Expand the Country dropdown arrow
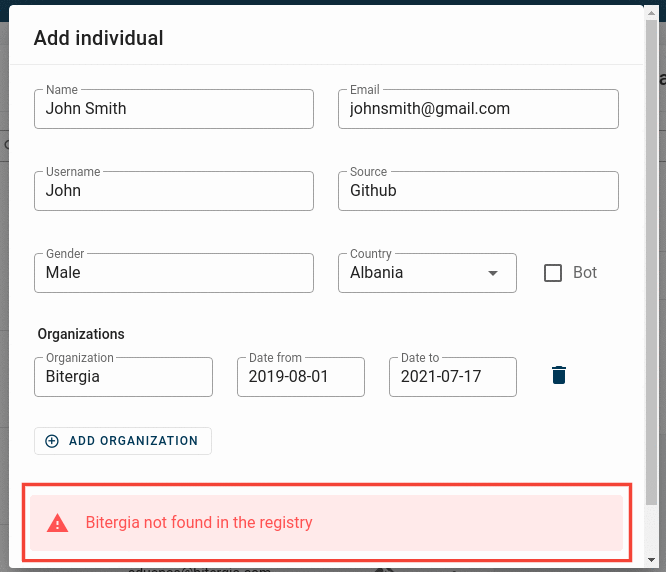Viewport: 666px width, 572px height. (493, 273)
